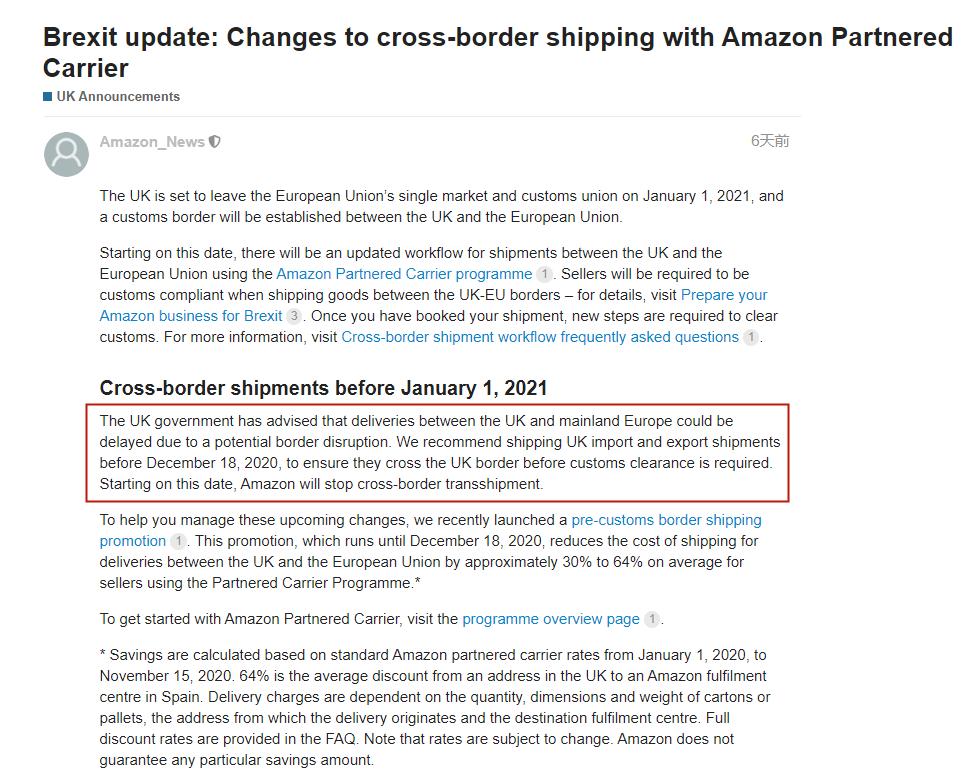Click the blue square beside UK Announcements
The height and width of the screenshot is (782, 966).
[x=47, y=97]
